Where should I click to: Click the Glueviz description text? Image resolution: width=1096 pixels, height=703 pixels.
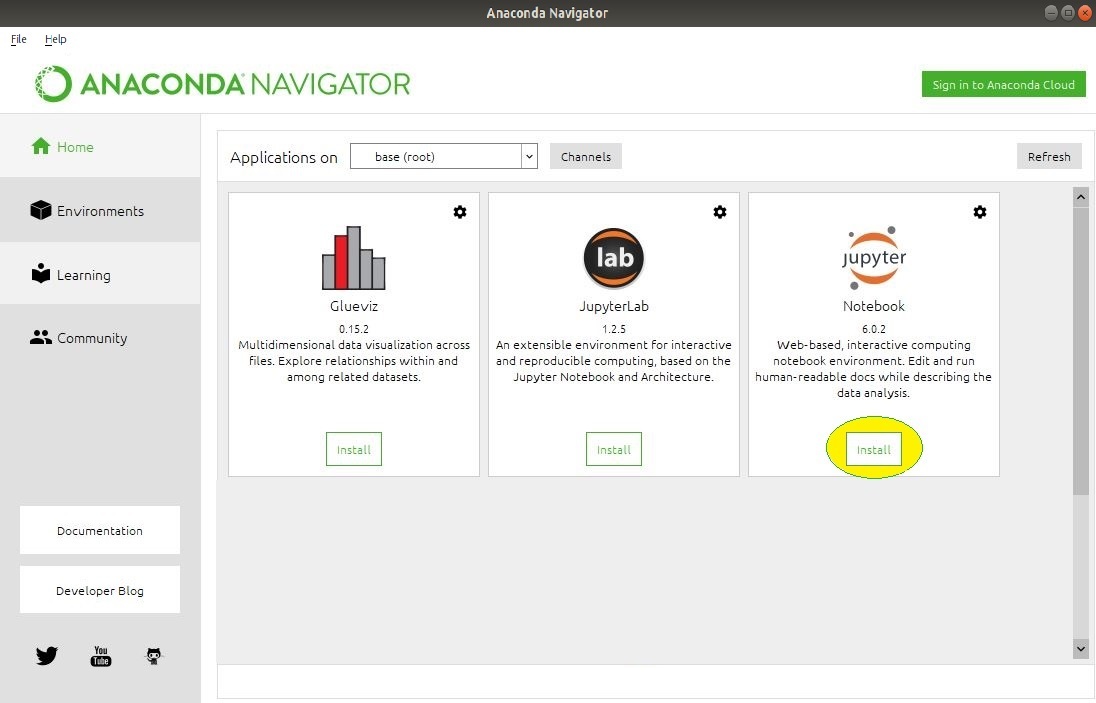pos(354,361)
